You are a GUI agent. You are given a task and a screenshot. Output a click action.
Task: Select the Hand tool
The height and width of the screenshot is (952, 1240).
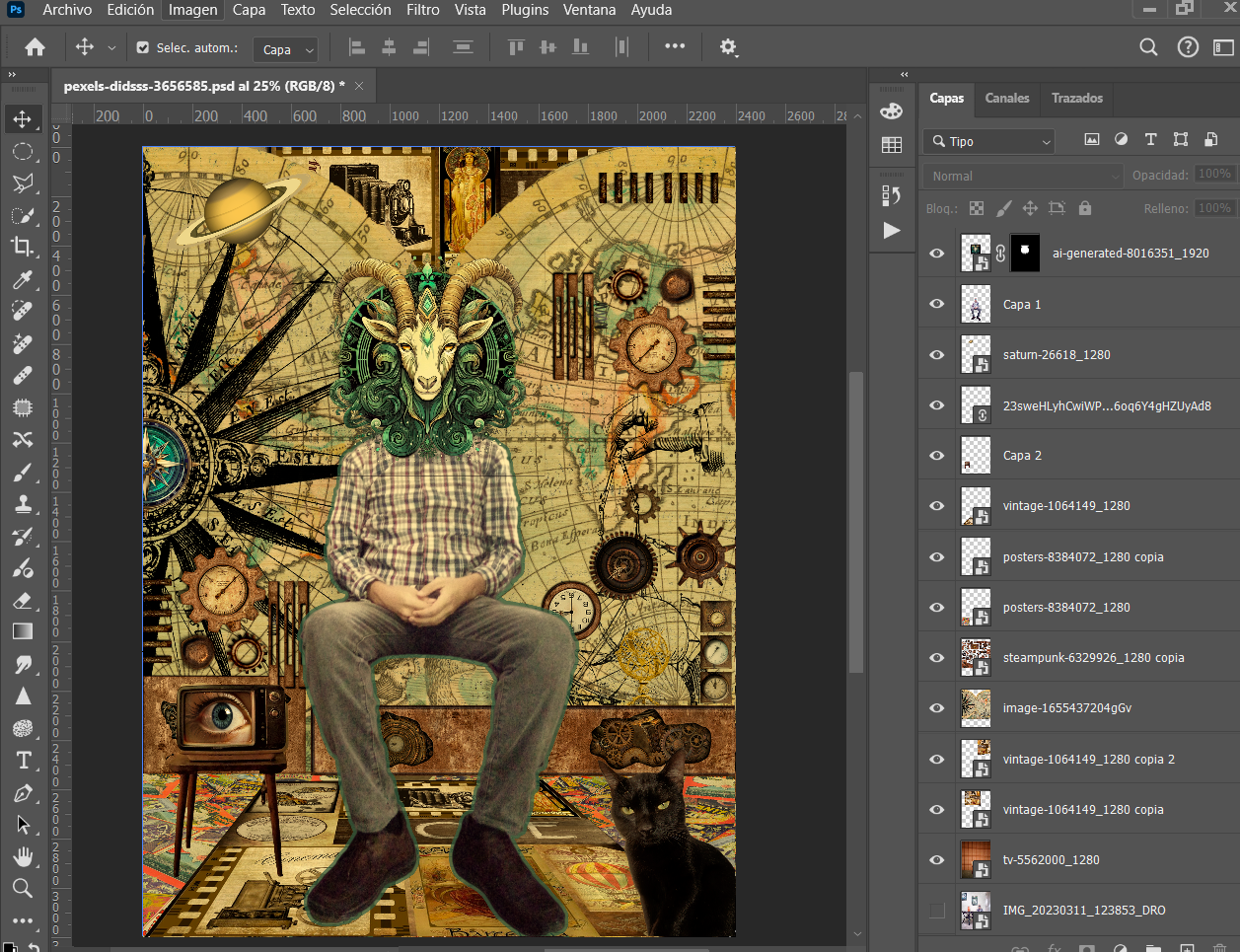[22, 856]
